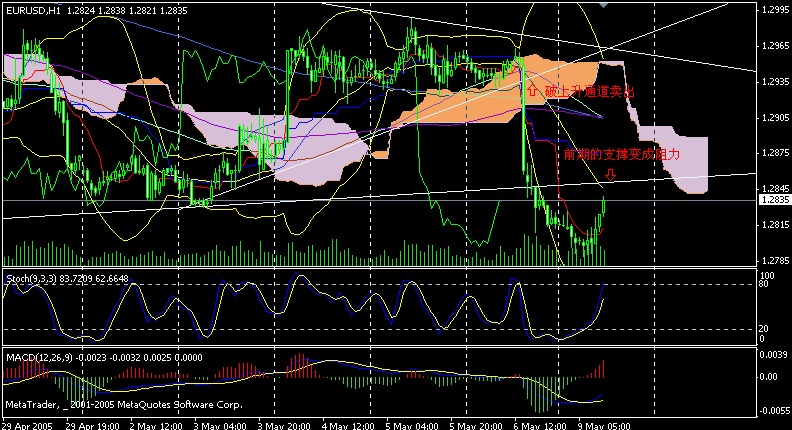Image resolution: width=792 pixels, height=430 pixels.
Task: Click the 1.2815 price scale label
Action: coord(775,225)
